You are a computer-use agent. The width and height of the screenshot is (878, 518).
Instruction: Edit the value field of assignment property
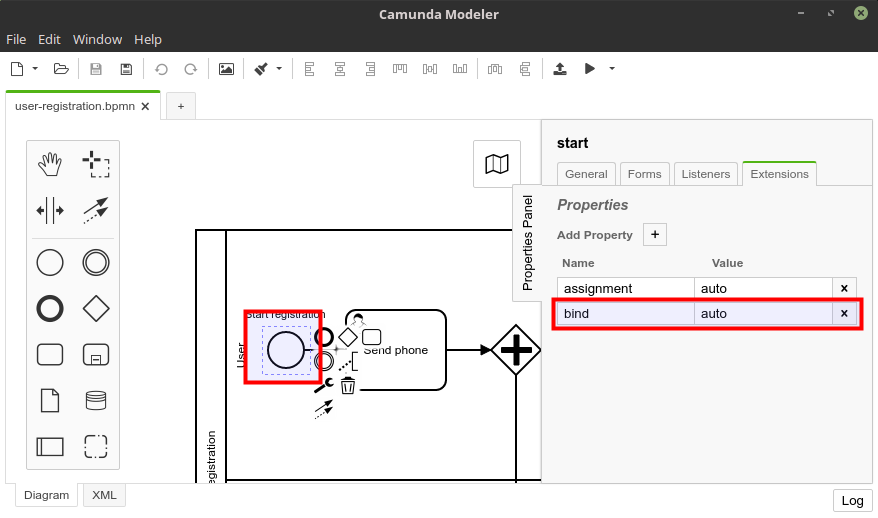click(763, 288)
